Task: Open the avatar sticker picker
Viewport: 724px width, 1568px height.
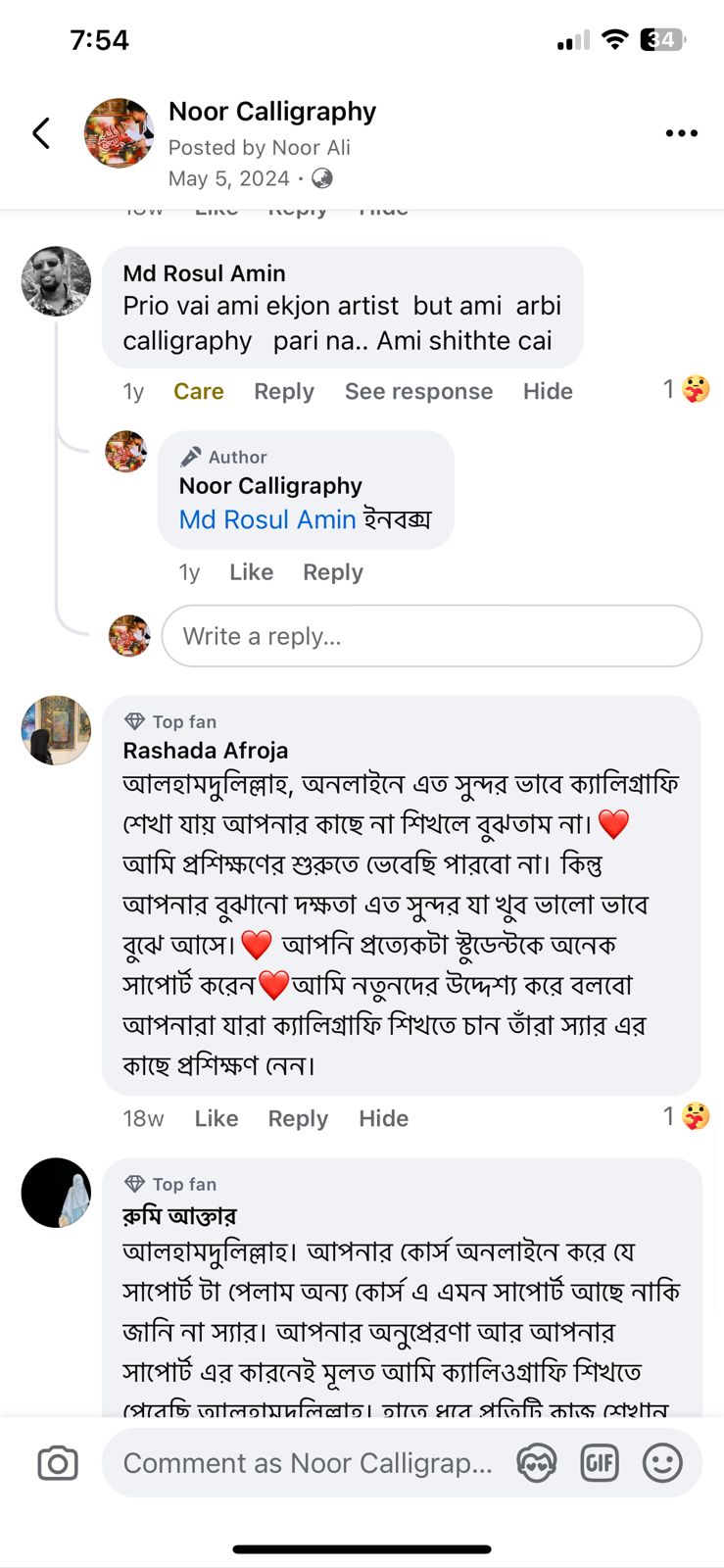Action: [x=536, y=1463]
